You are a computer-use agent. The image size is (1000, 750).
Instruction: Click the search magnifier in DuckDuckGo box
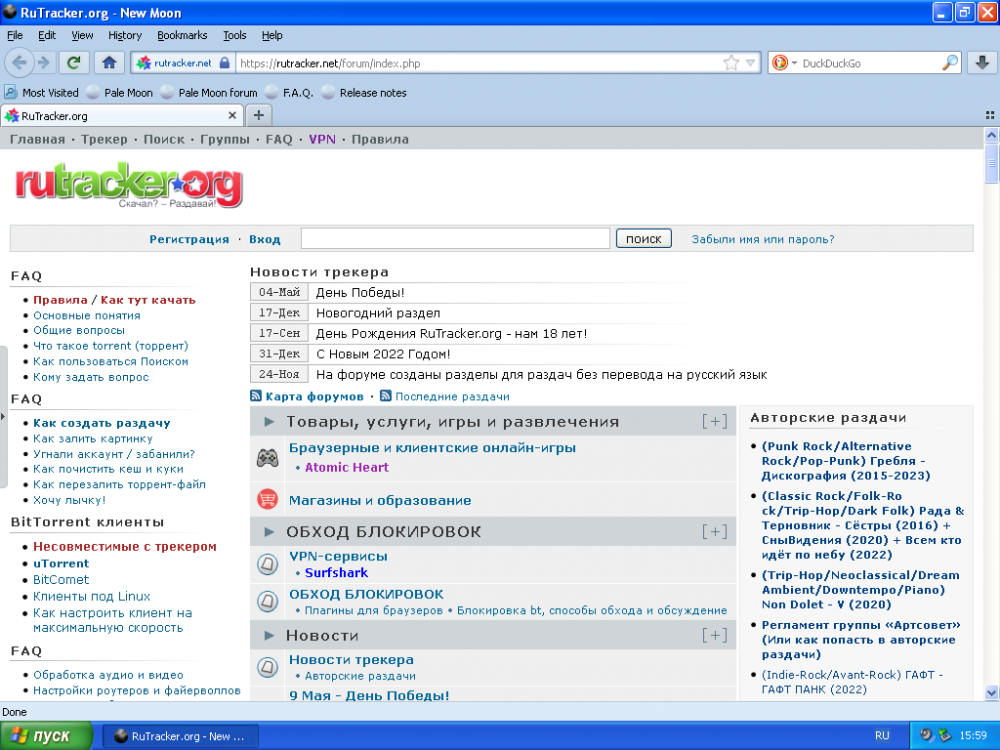pyautogui.click(x=949, y=63)
